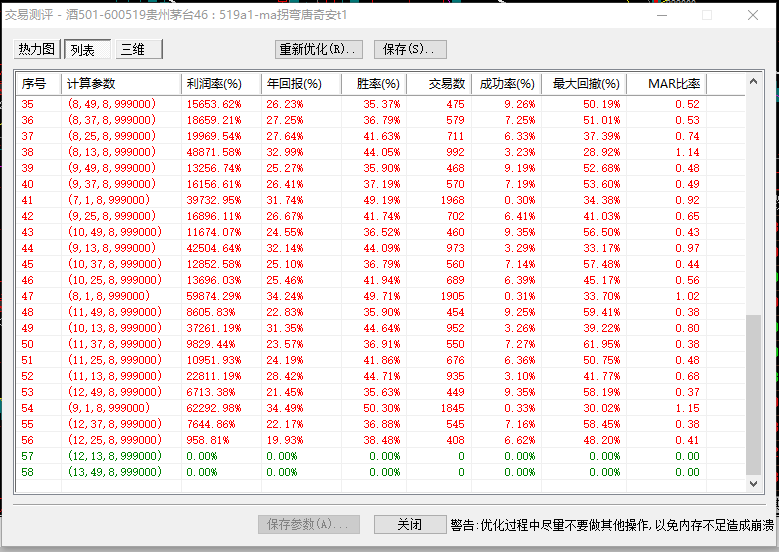The width and height of the screenshot is (779, 552).
Task: Sort by the 胜率(%) column header
Action: (374, 84)
